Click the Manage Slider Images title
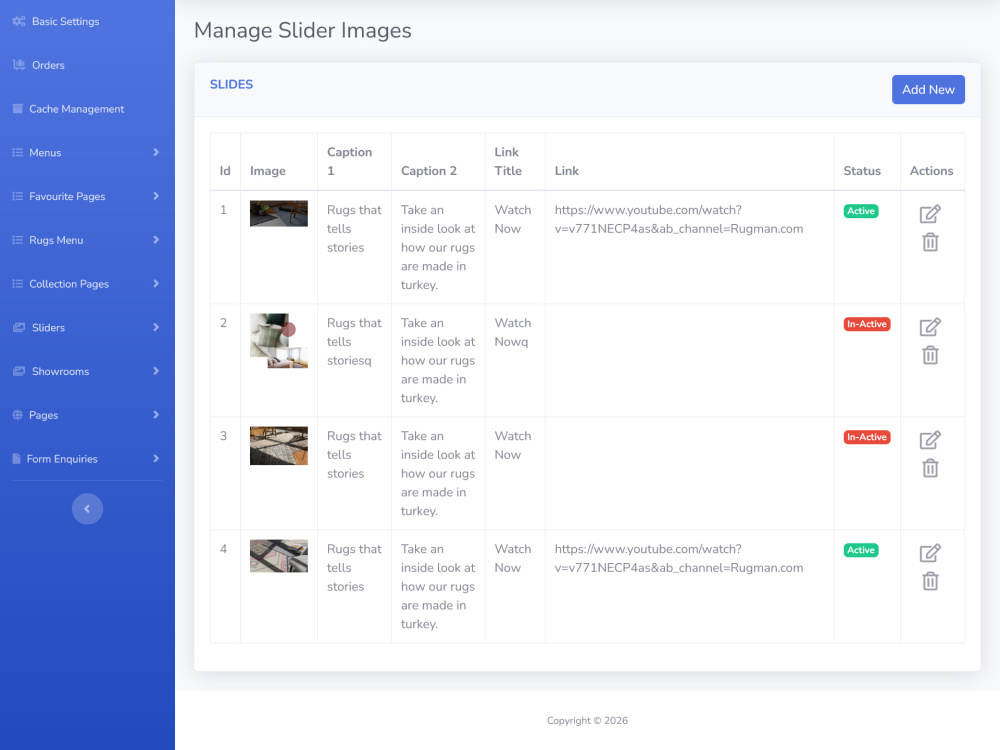The width and height of the screenshot is (1000, 750). coord(303,31)
